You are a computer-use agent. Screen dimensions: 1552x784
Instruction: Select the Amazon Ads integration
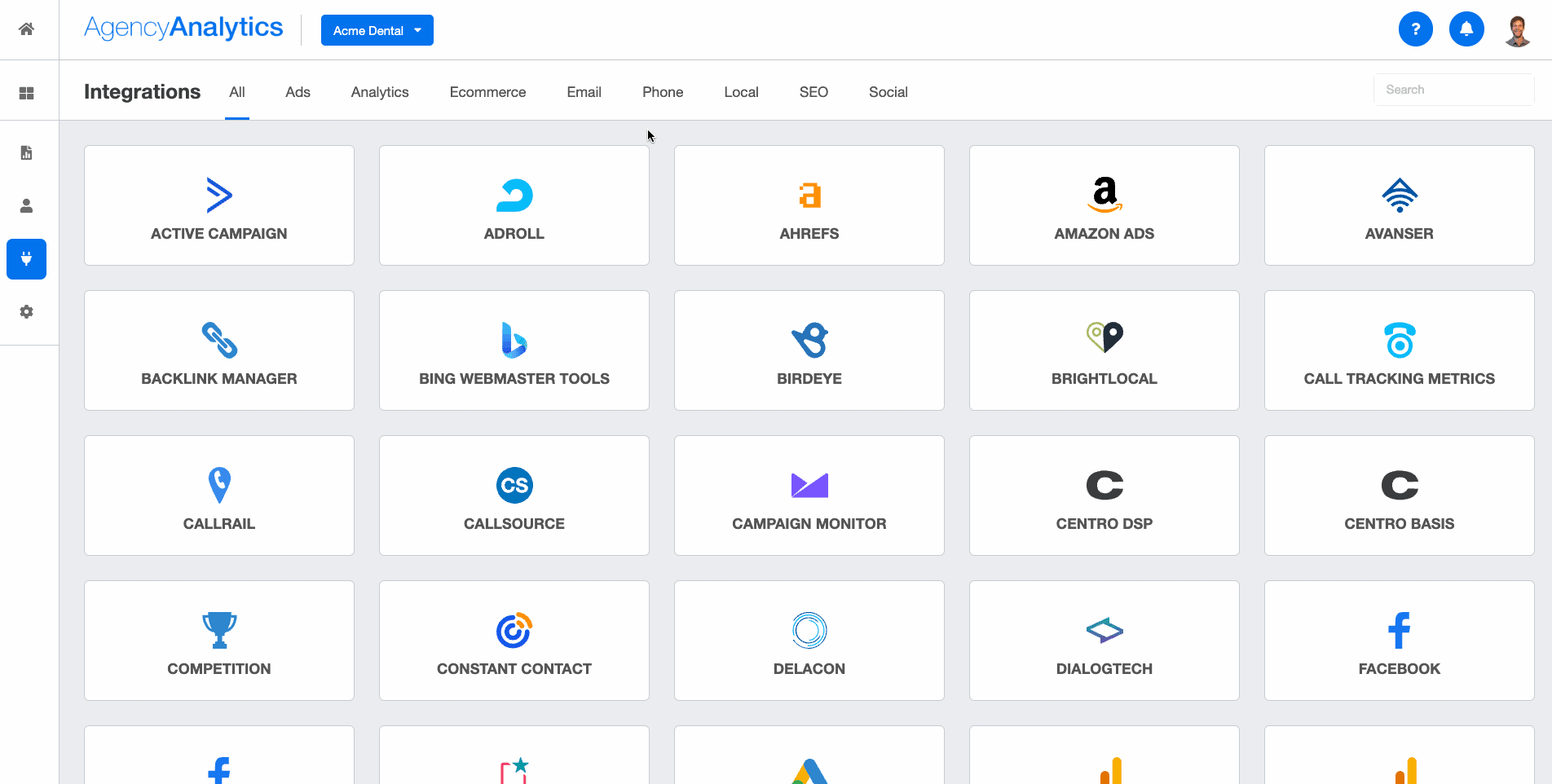point(1104,205)
